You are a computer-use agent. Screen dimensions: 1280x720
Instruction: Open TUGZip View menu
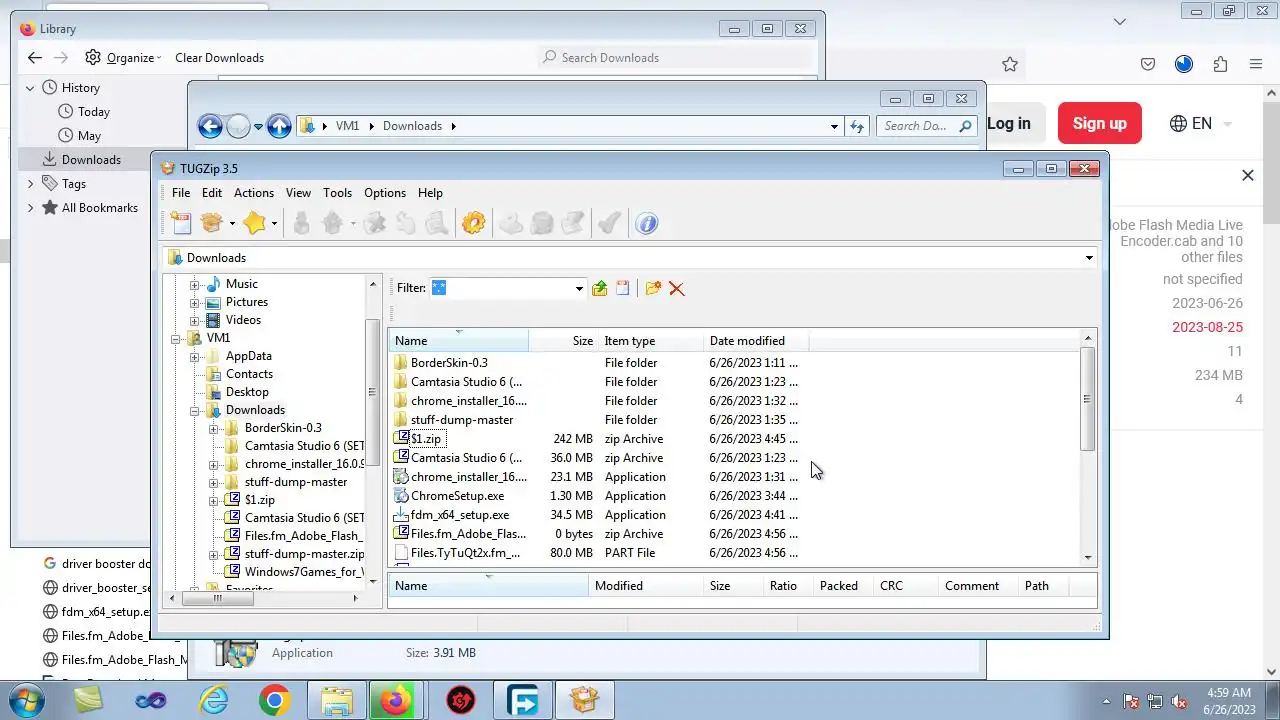(x=298, y=193)
